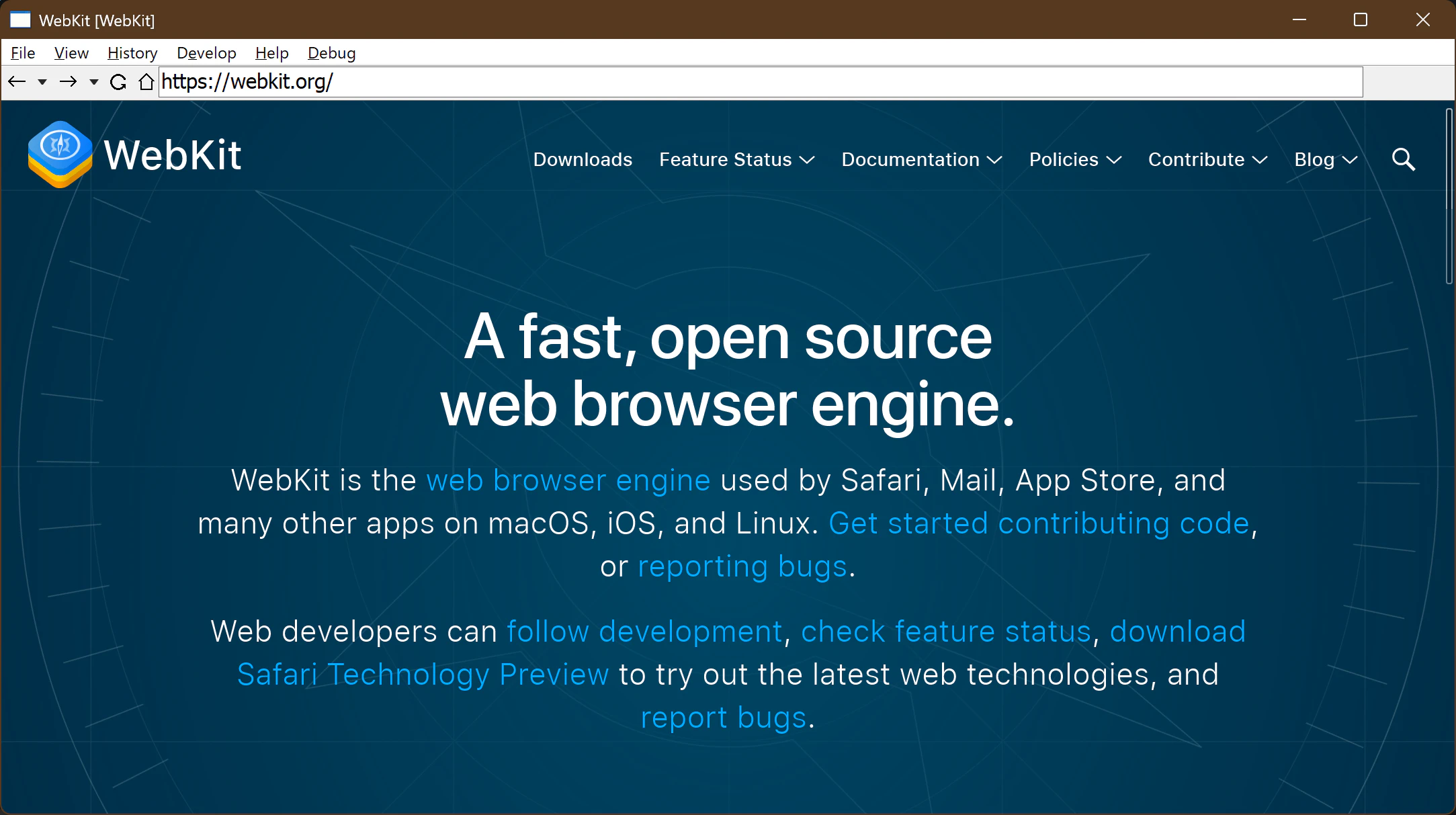Screen dimensions: 1456x815
Task: Open the 'report bugs' link
Action: (x=724, y=718)
